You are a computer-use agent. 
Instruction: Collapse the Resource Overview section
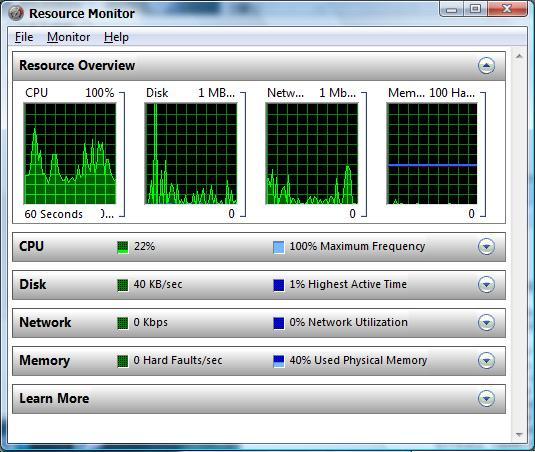pyautogui.click(x=486, y=65)
